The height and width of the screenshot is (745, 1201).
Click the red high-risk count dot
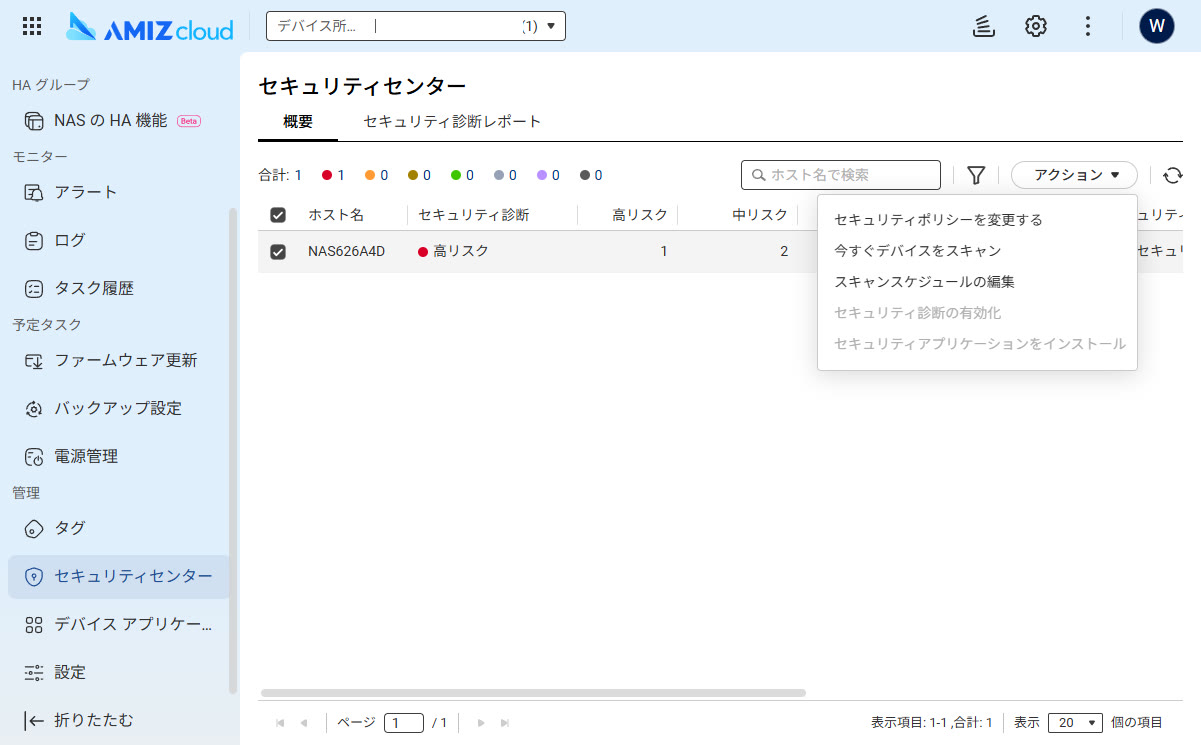click(327, 175)
